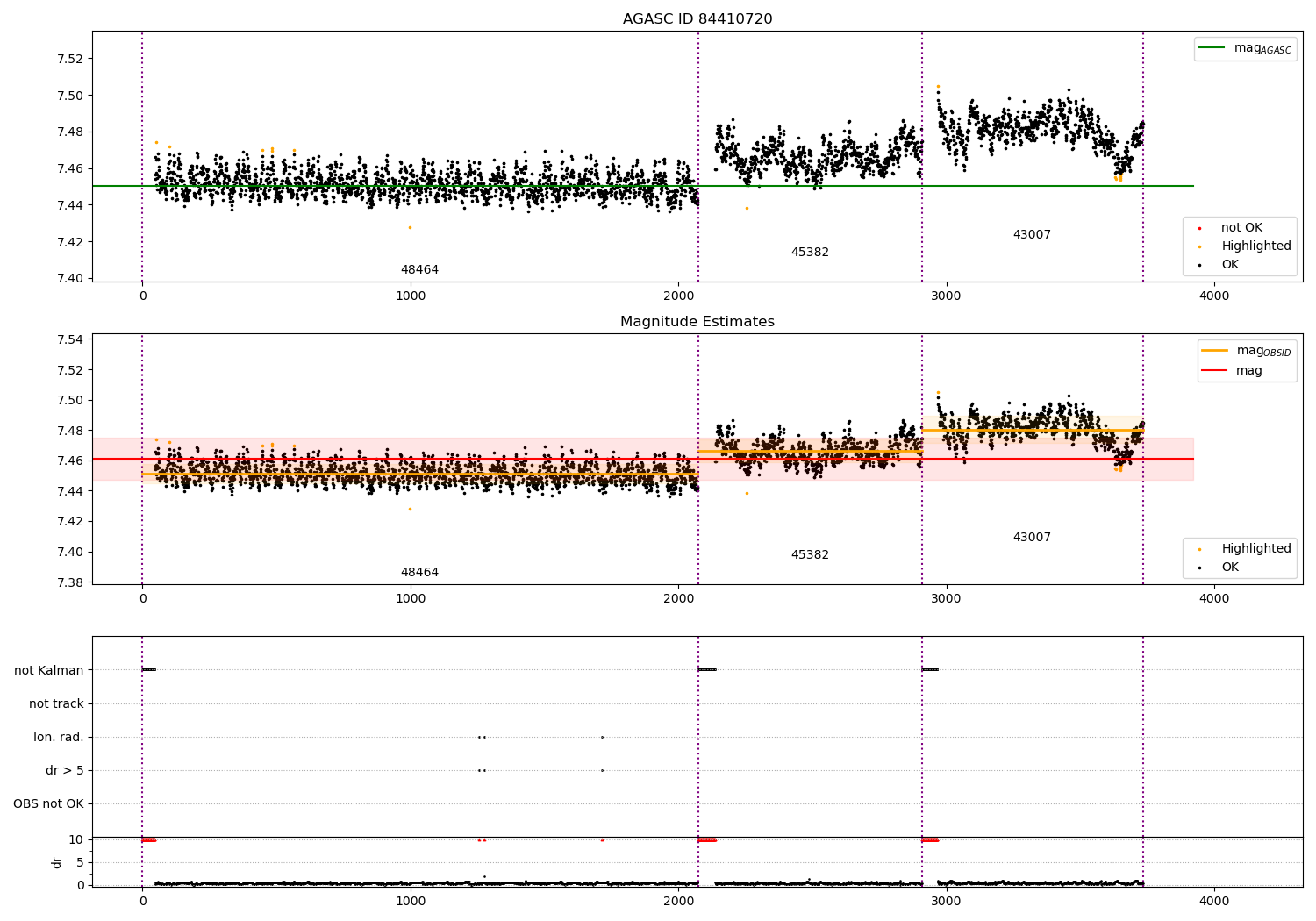Click the AGASC ID 84410720 plot title

(697, 19)
